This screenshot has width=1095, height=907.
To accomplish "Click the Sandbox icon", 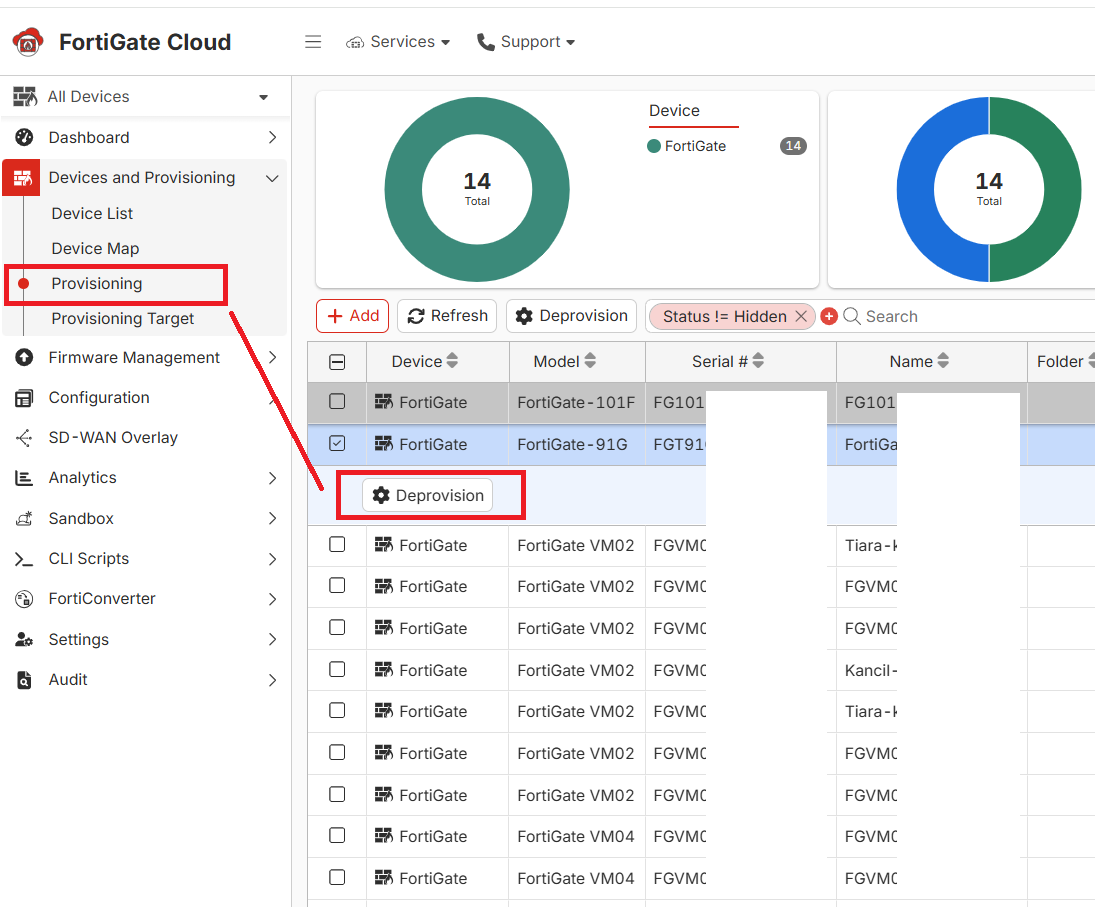I will 24,518.
